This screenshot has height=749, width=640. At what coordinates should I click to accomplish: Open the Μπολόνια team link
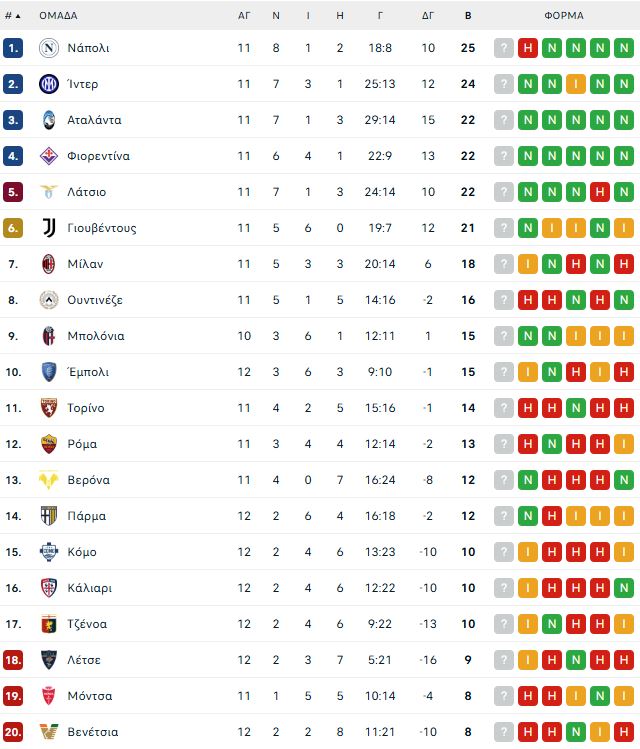pyautogui.click(x=96, y=336)
